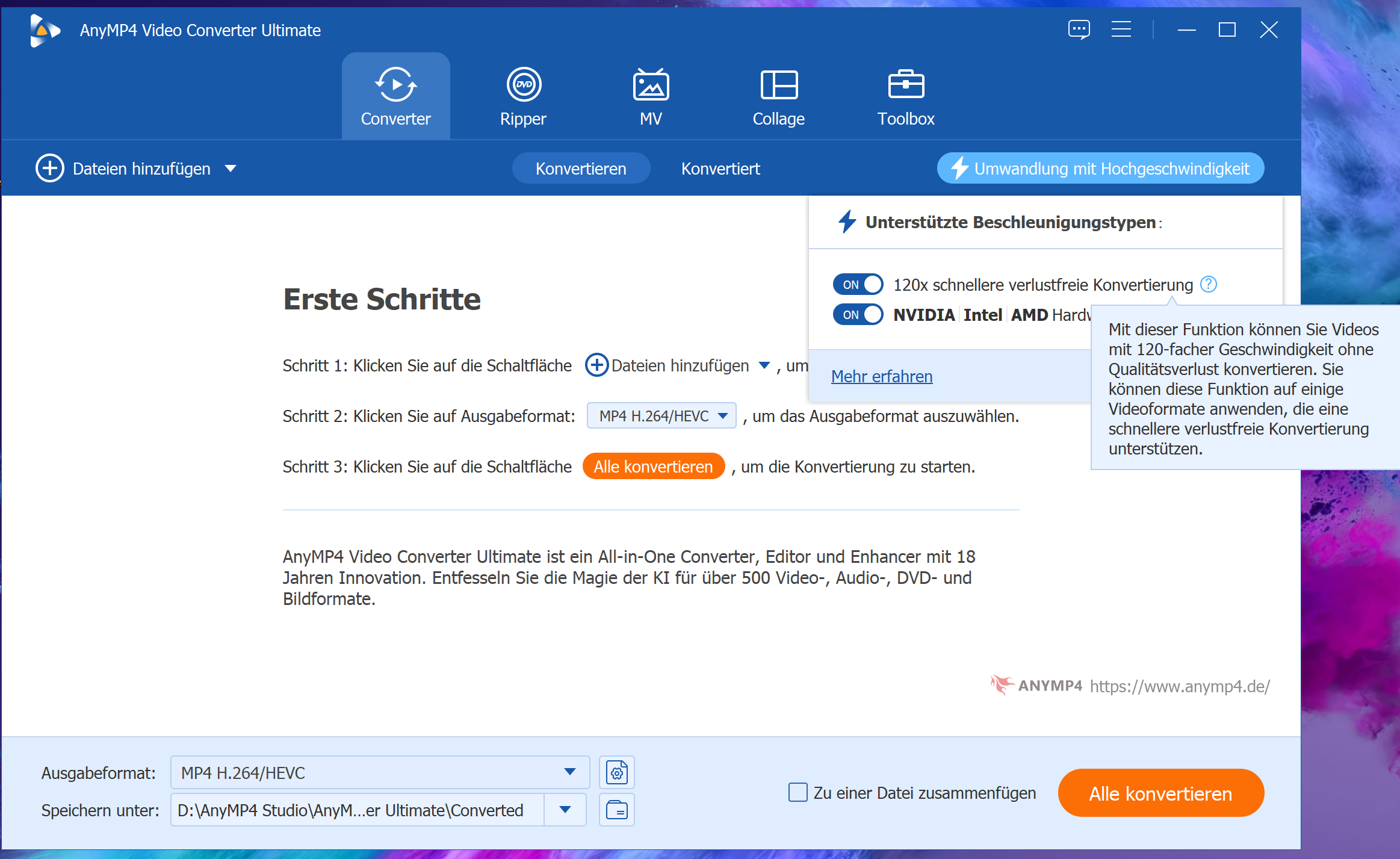The height and width of the screenshot is (859, 1400).
Task: Open the Converter tab
Action: (x=395, y=96)
